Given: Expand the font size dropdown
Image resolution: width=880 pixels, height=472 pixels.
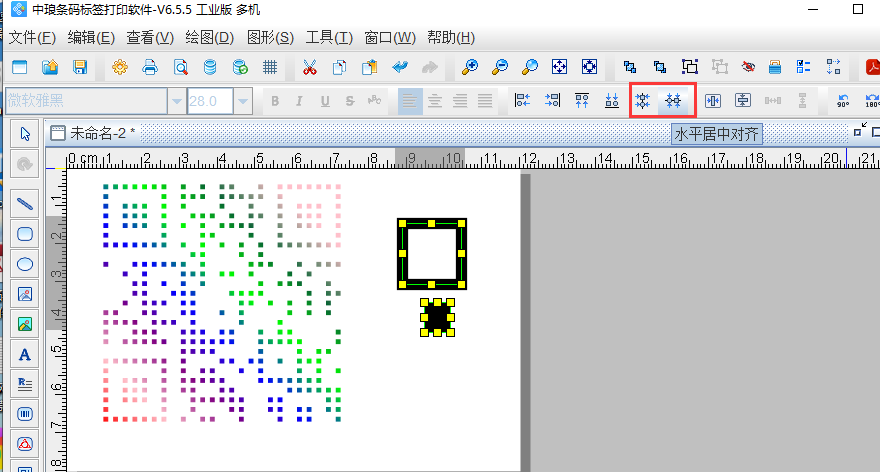Looking at the screenshot, I should pyautogui.click(x=243, y=101).
